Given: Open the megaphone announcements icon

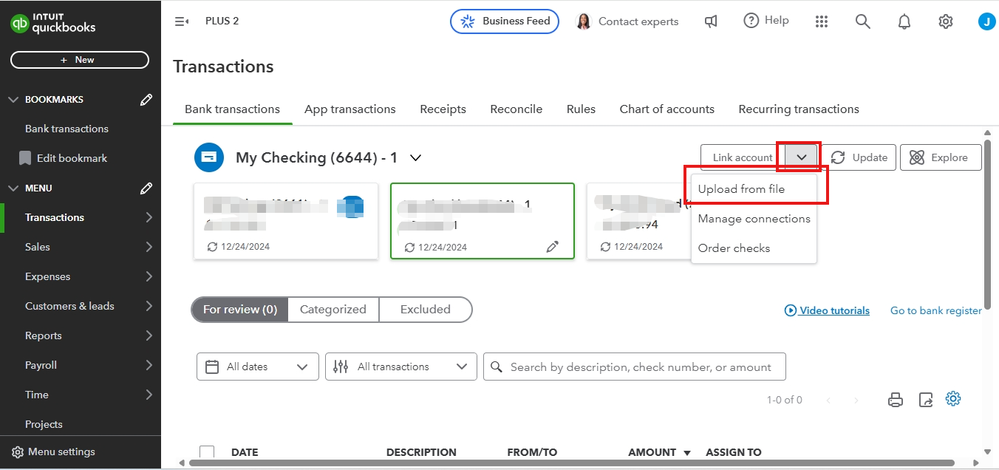Looking at the screenshot, I should click(711, 21).
